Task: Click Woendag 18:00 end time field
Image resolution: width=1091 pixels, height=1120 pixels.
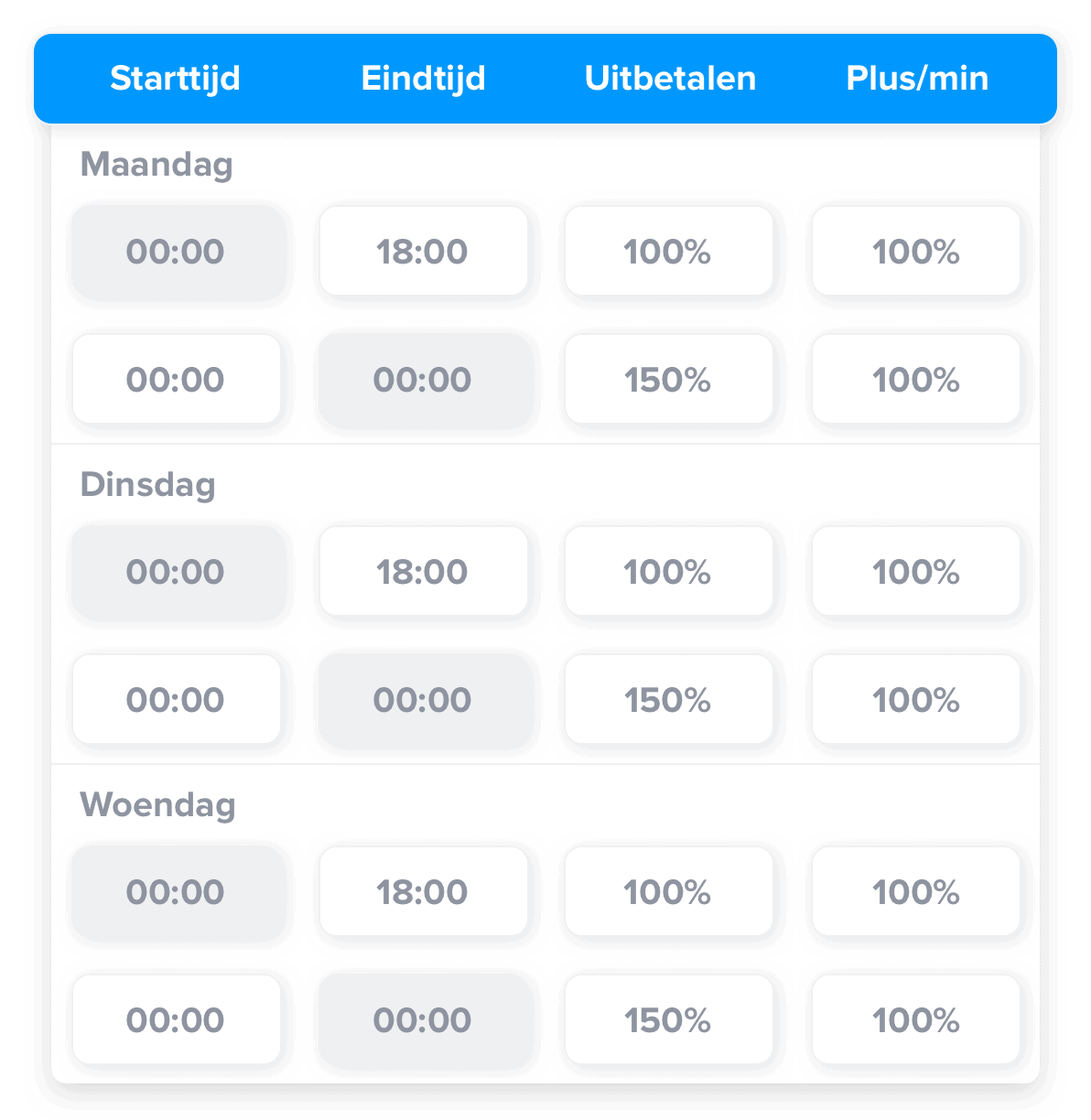Action: click(x=423, y=892)
